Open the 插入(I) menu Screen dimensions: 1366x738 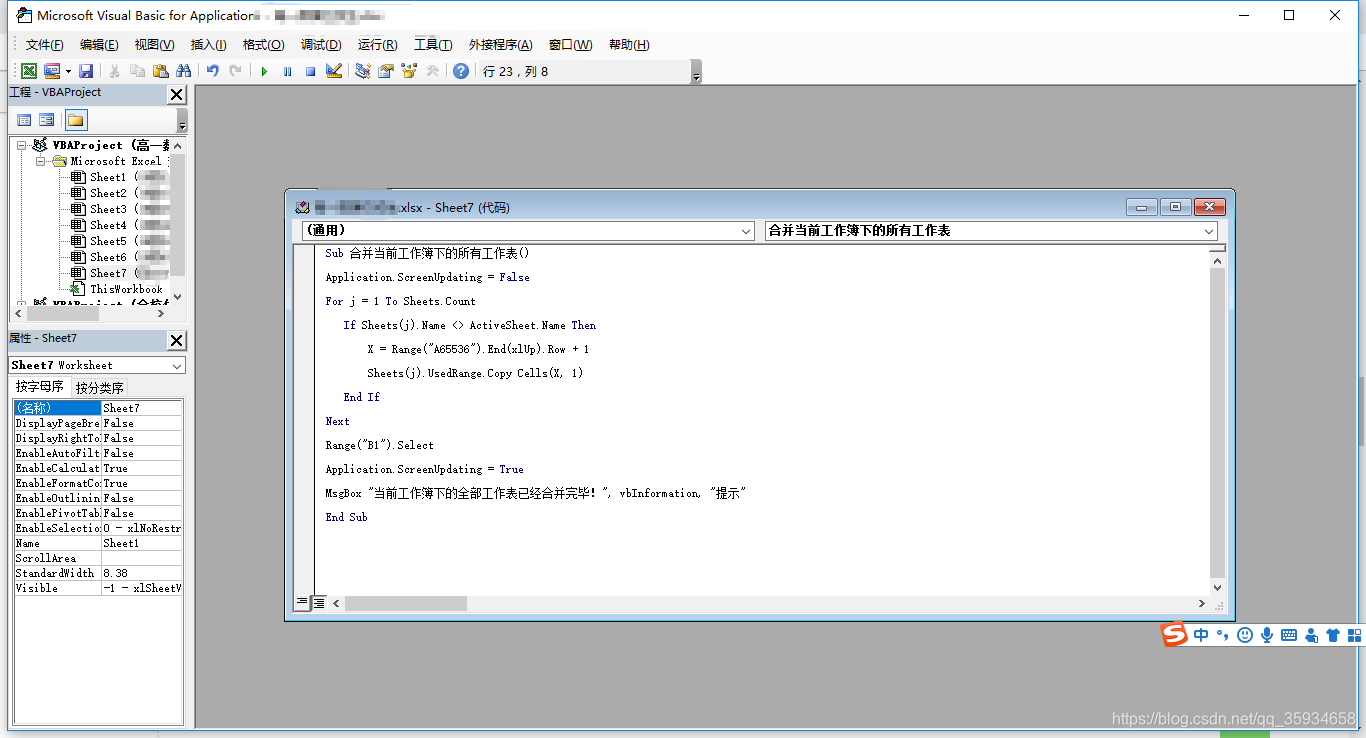click(x=208, y=45)
